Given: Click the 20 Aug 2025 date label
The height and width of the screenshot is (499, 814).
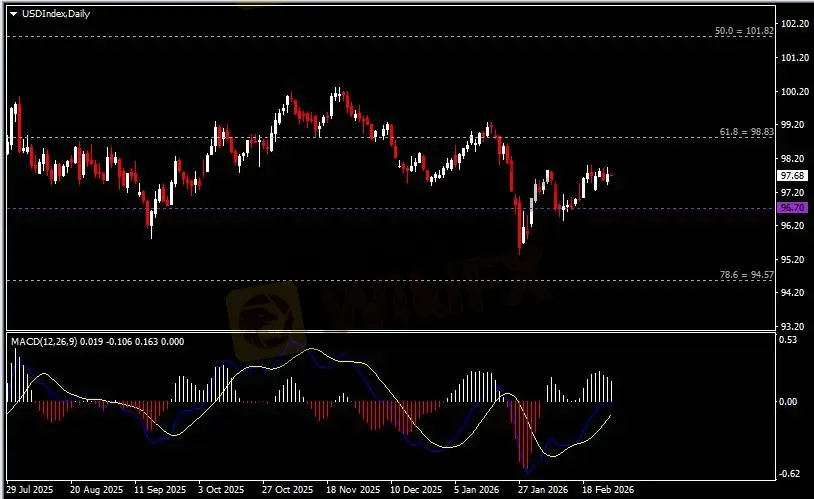Looking at the screenshot, I should coord(97,490).
